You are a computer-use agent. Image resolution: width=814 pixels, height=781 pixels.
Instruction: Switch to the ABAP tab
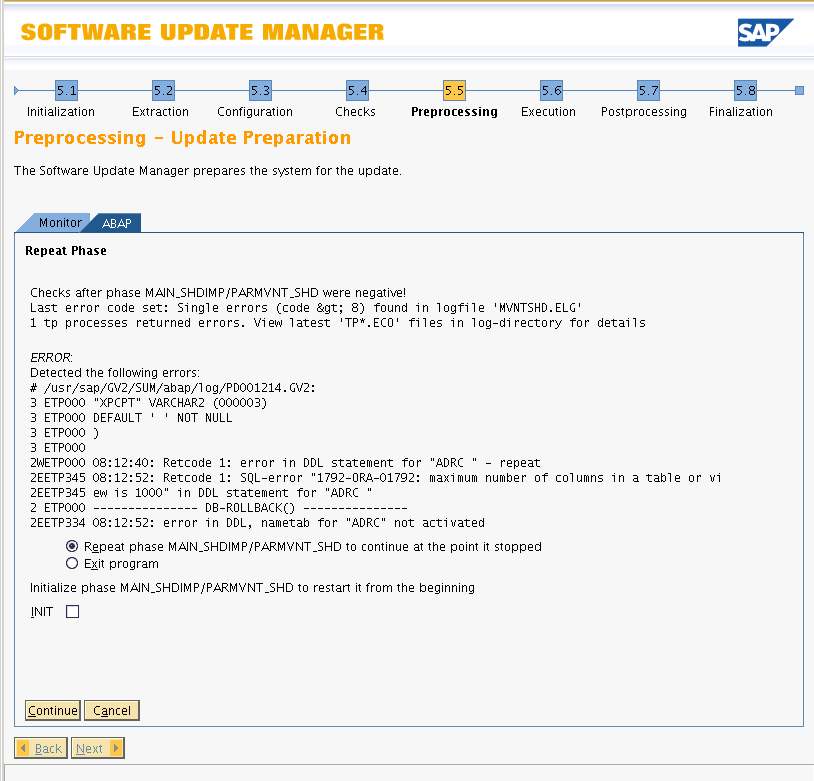pos(117,223)
